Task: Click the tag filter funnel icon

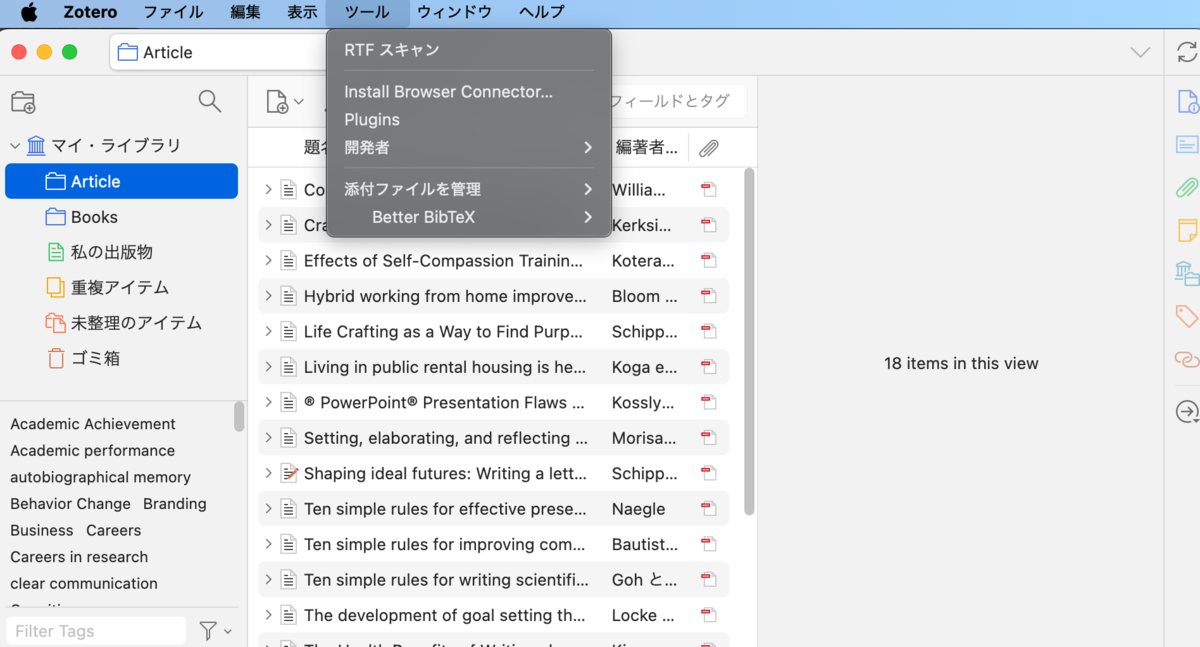Action: point(208,631)
